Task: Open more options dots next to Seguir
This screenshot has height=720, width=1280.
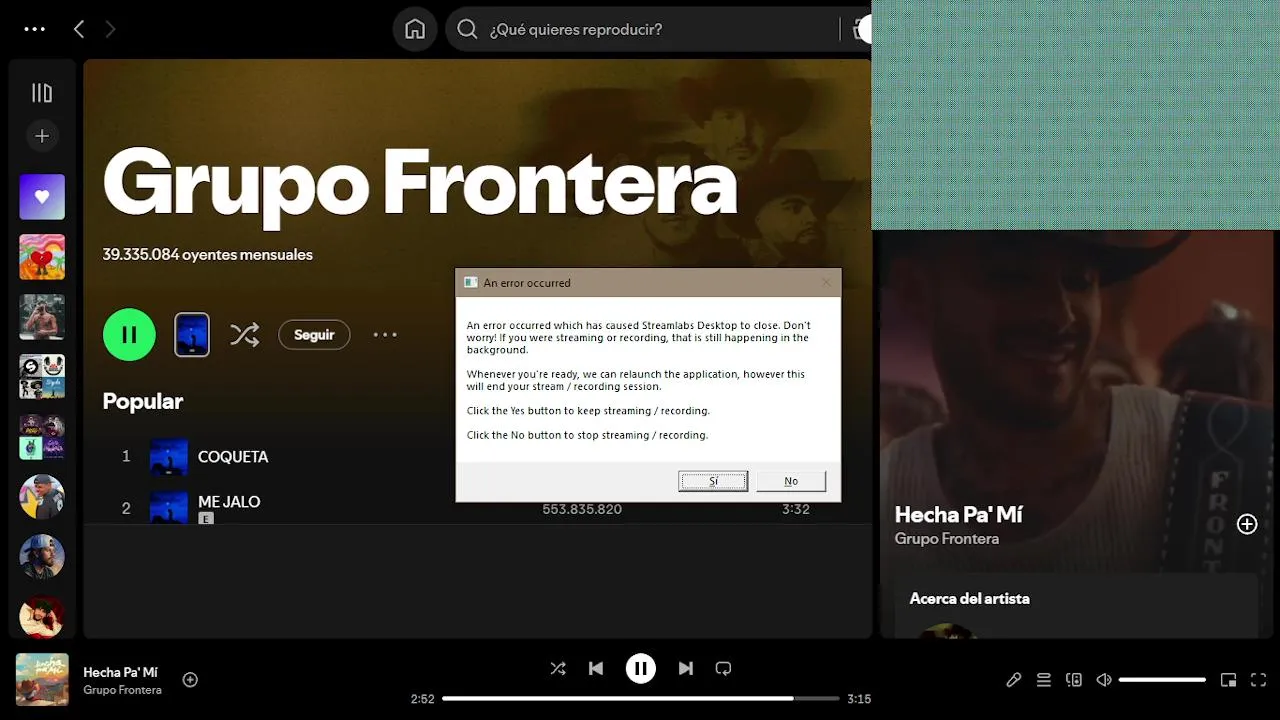Action: pos(385,335)
